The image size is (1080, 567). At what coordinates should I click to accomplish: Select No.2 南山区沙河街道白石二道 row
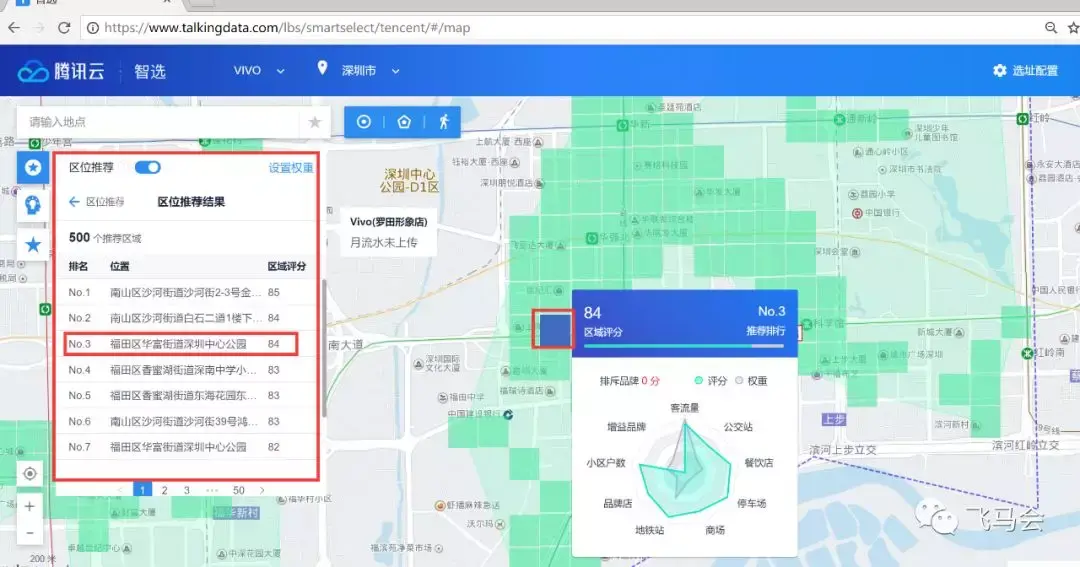185,318
